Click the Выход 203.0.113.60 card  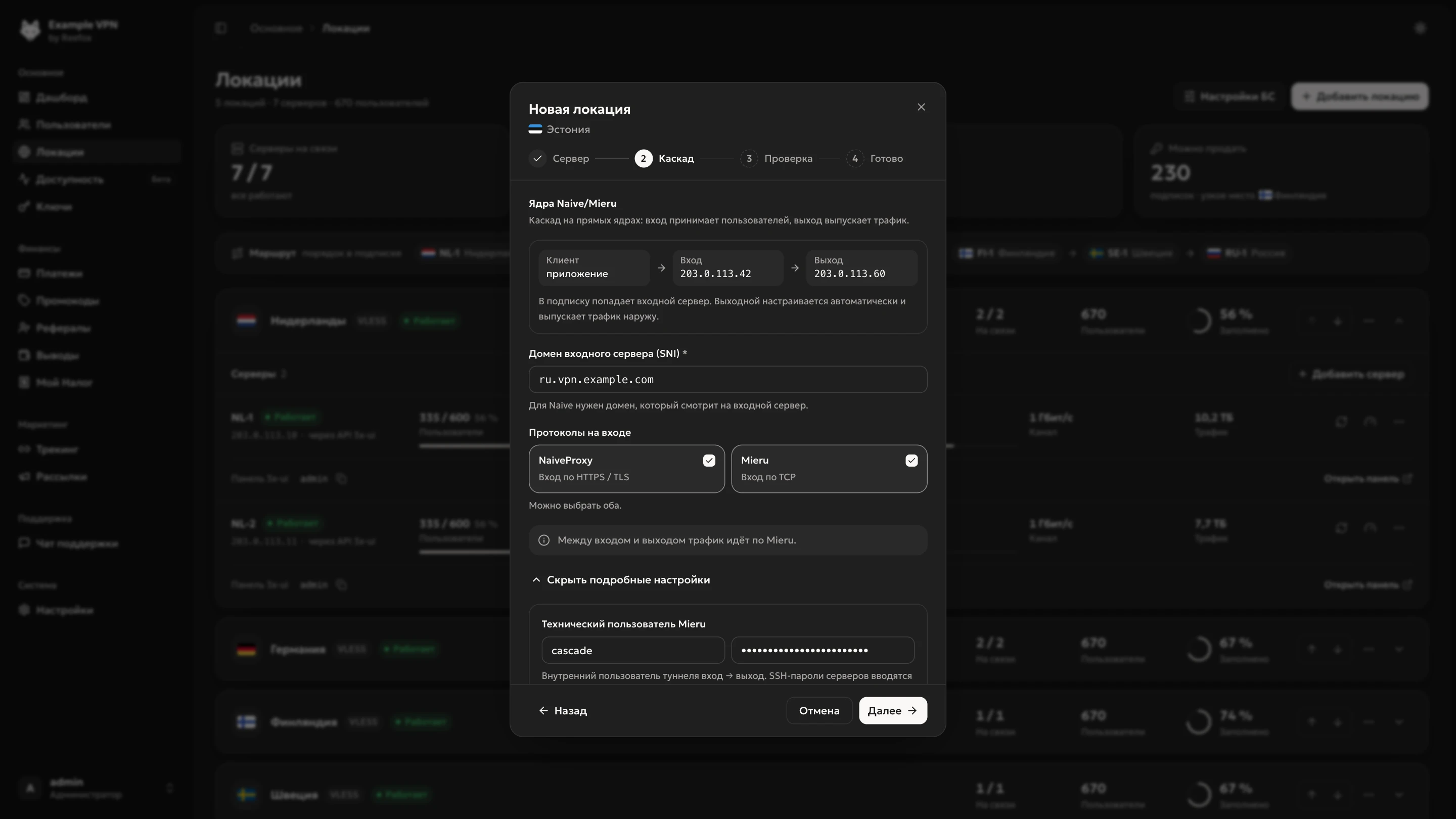click(861, 267)
